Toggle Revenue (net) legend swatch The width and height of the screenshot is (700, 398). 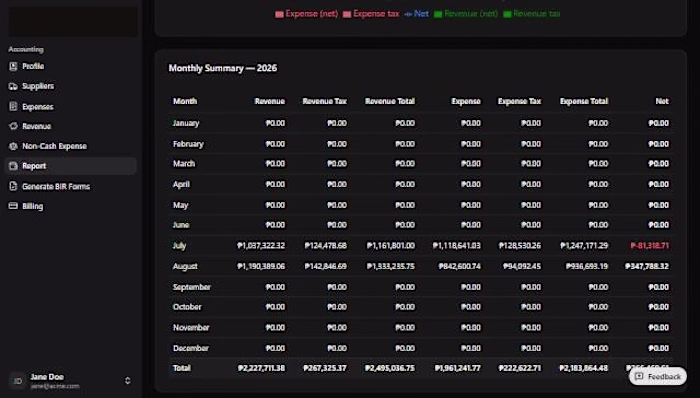[438, 14]
